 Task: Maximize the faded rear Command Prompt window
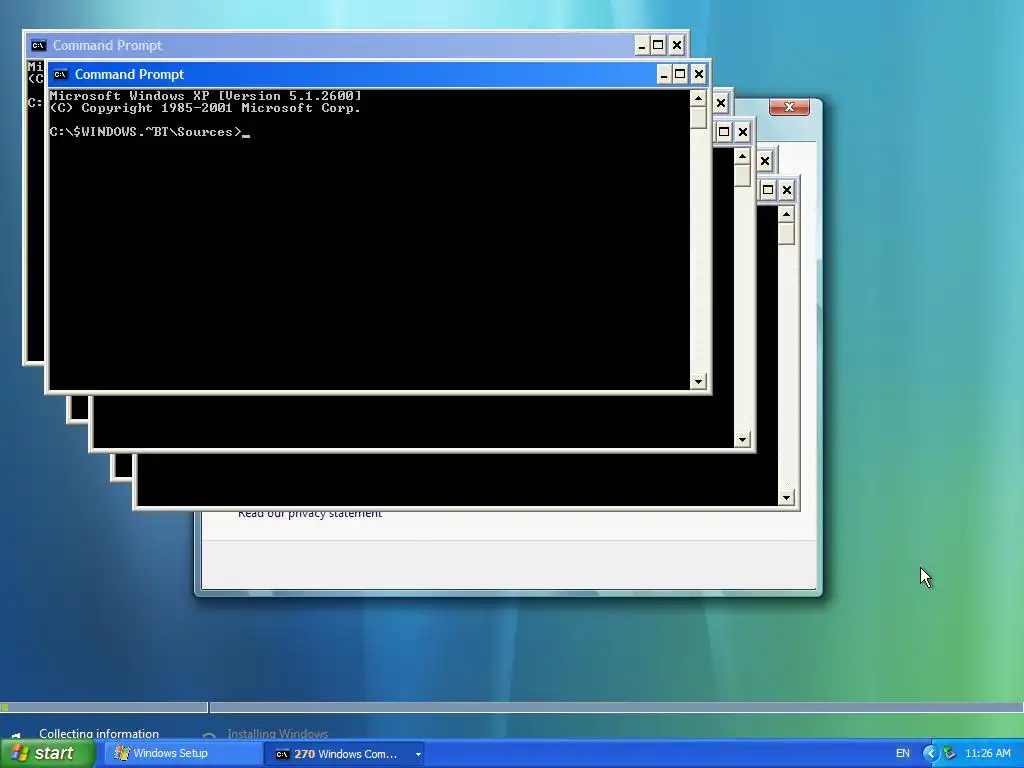pyautogui.click(x=658, y=46)
